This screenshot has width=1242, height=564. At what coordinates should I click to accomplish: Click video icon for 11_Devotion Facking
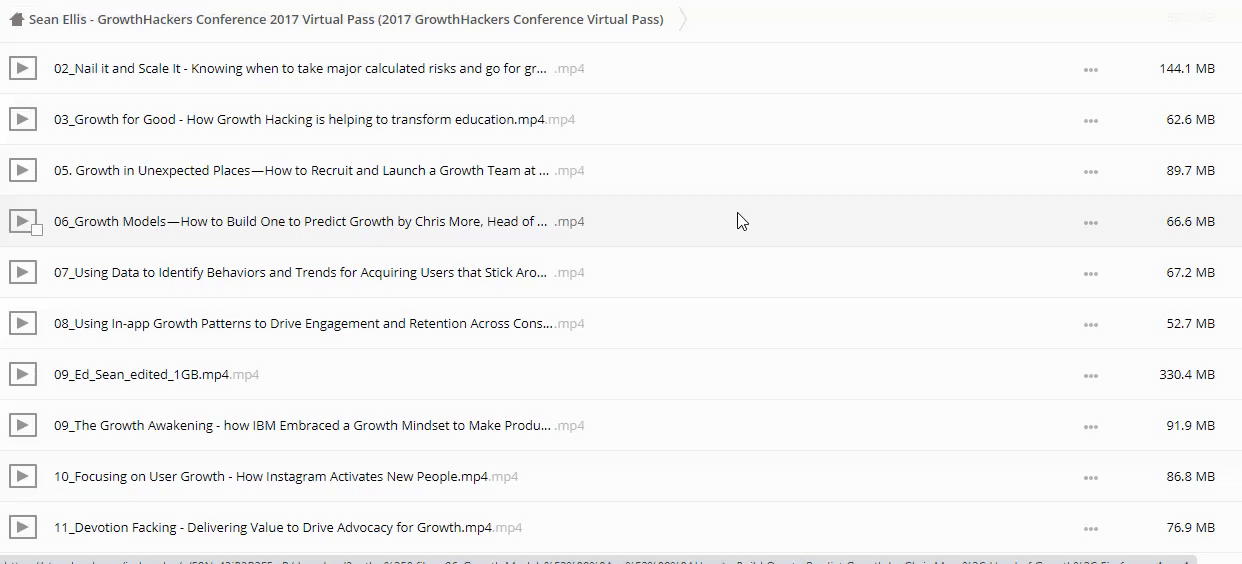[x=23, y=528]
